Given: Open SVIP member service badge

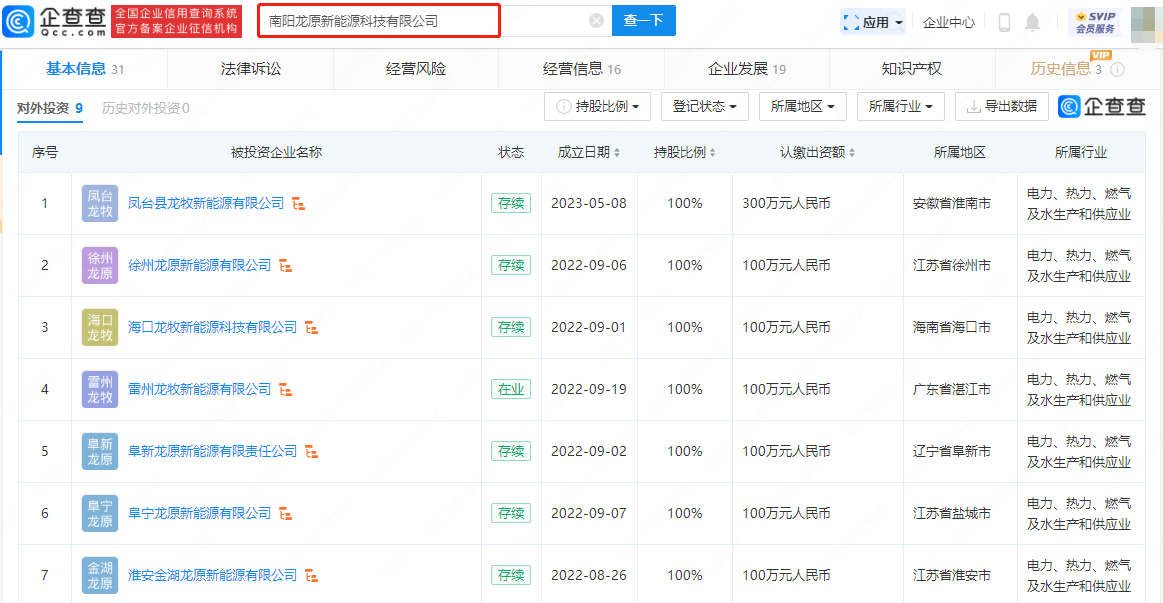Looking at the screenshot, I should pyautogui.click(x=1095, y=22).
